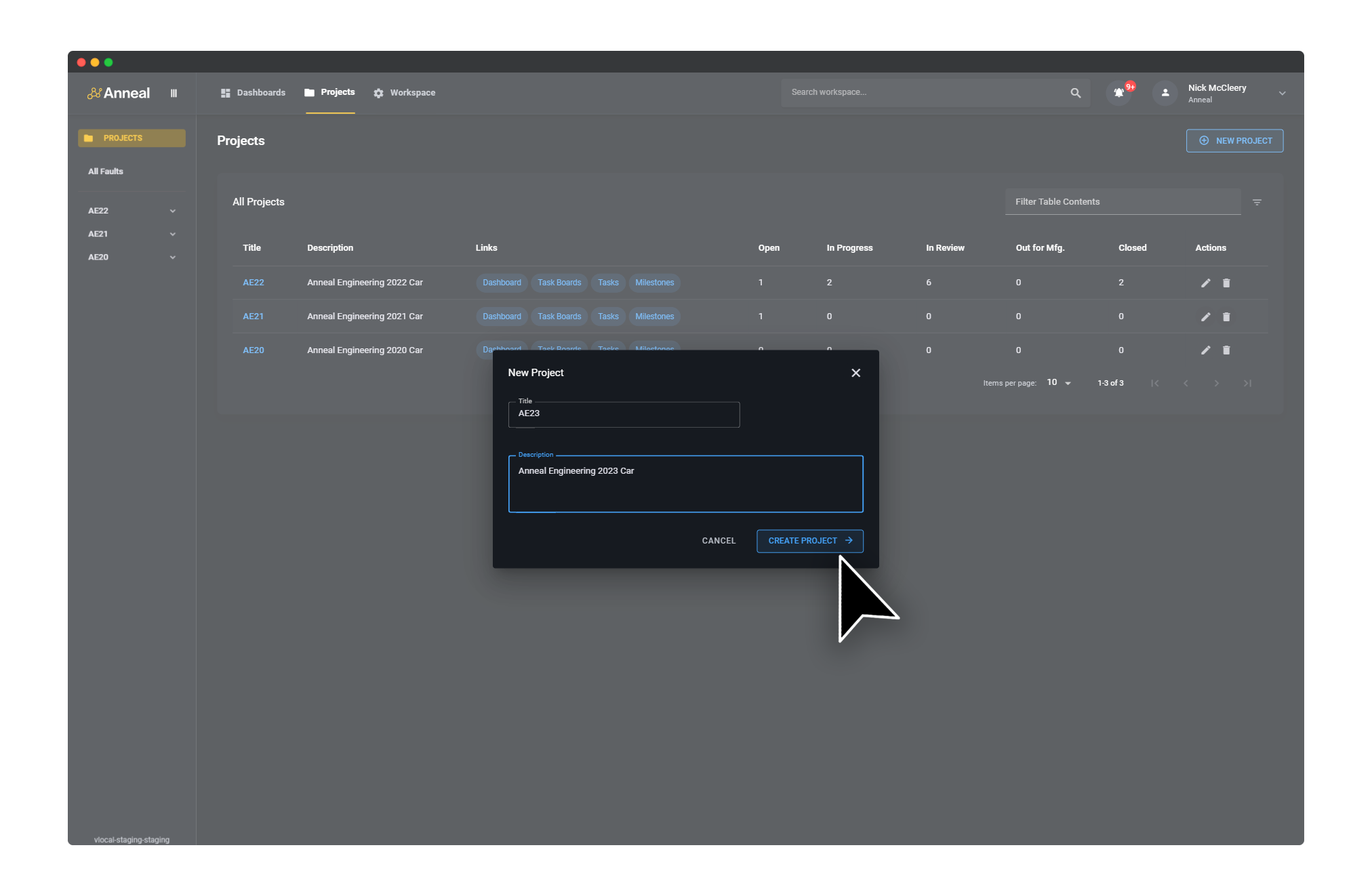
Task: Expand the AE21 section in sidebar
Action: click(x=173, y=234)
